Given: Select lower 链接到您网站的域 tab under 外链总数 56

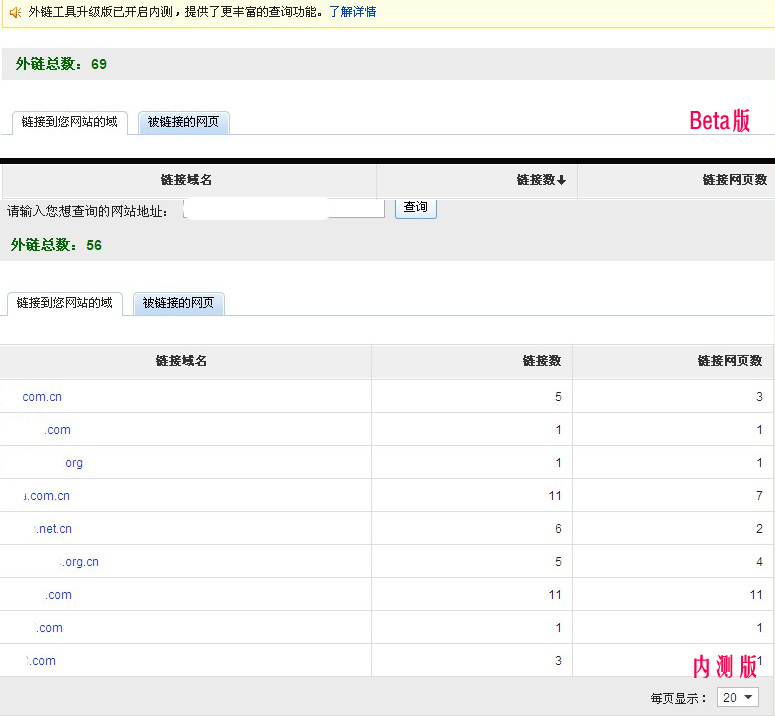Looking at the screenshot, I should click(64, 303).
